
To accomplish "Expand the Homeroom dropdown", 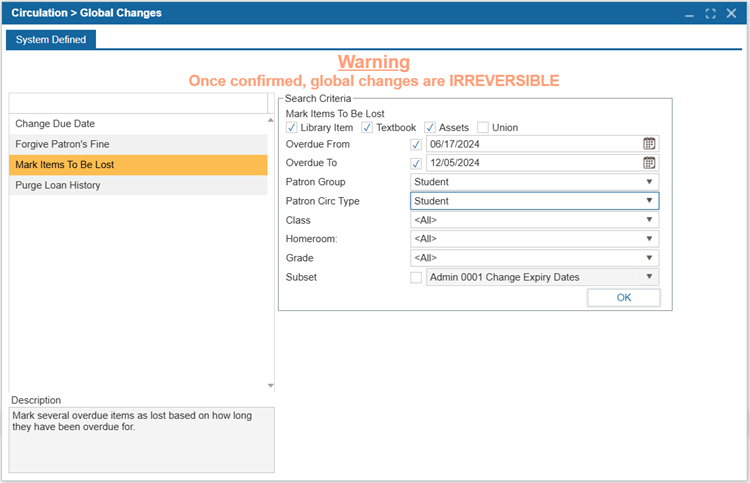I will tap(534, 239).
